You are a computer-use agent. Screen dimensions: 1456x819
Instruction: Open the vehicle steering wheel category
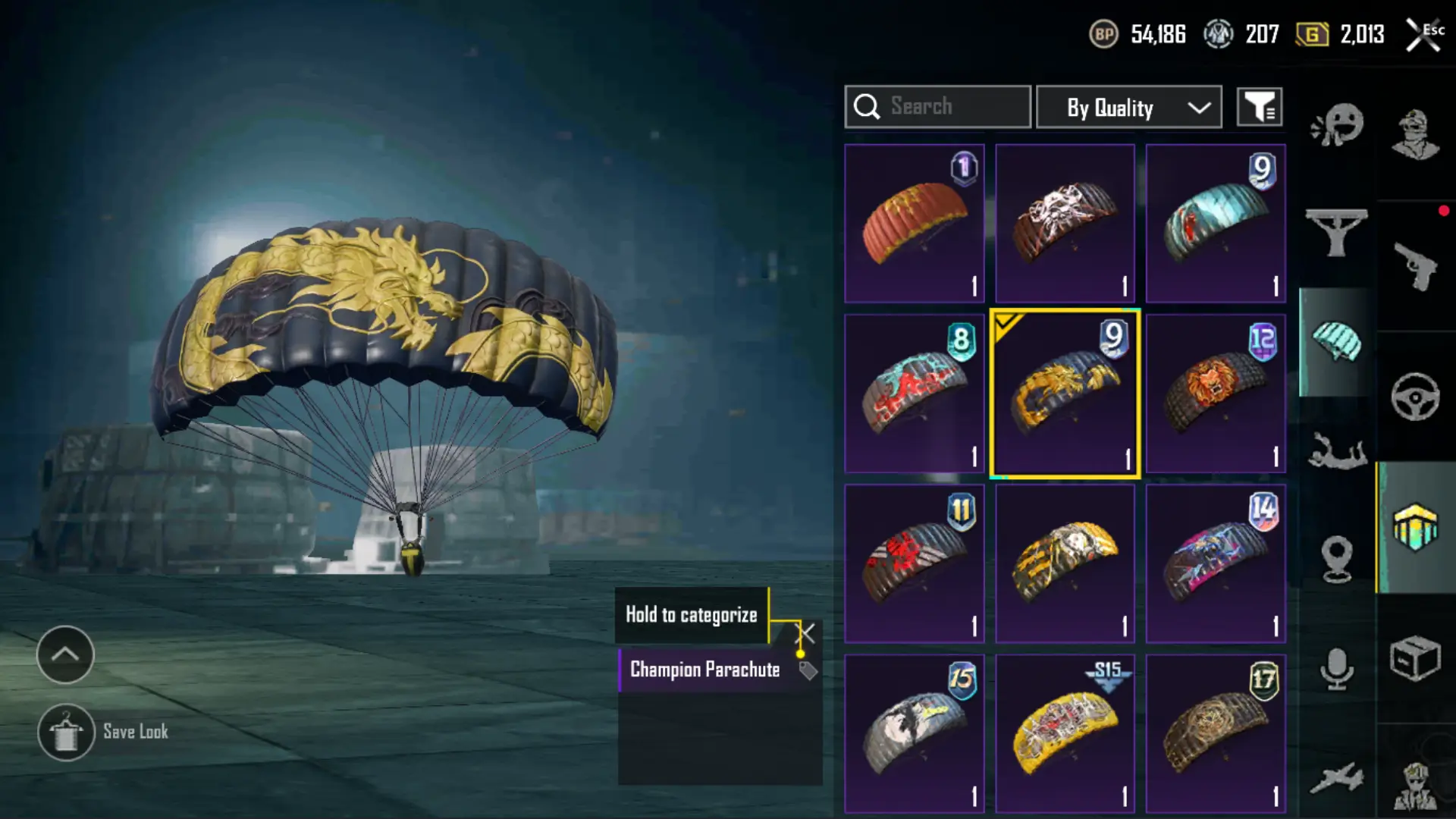[x=1415, y=396]
